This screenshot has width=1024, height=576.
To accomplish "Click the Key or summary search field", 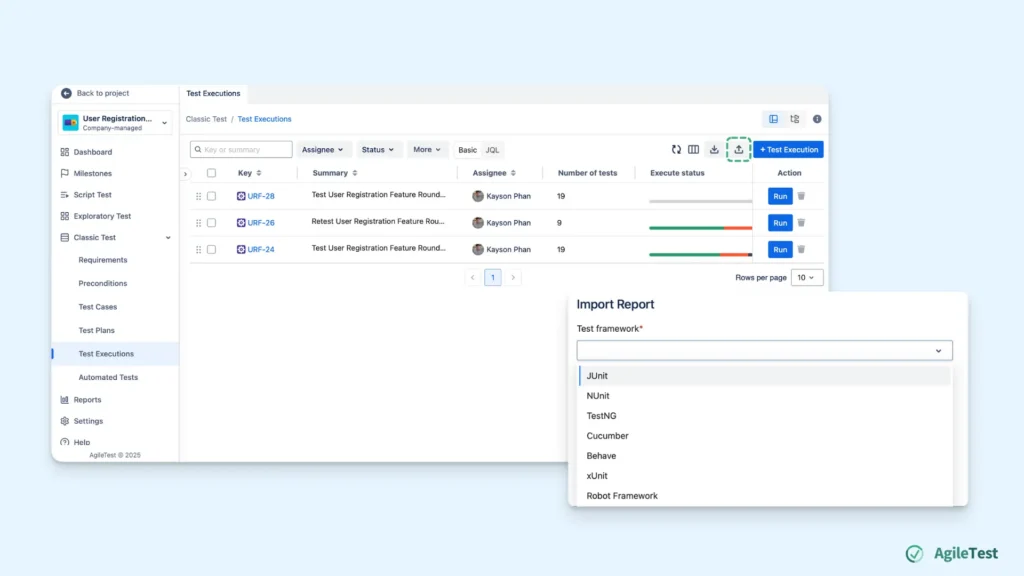I will point(241,150).
